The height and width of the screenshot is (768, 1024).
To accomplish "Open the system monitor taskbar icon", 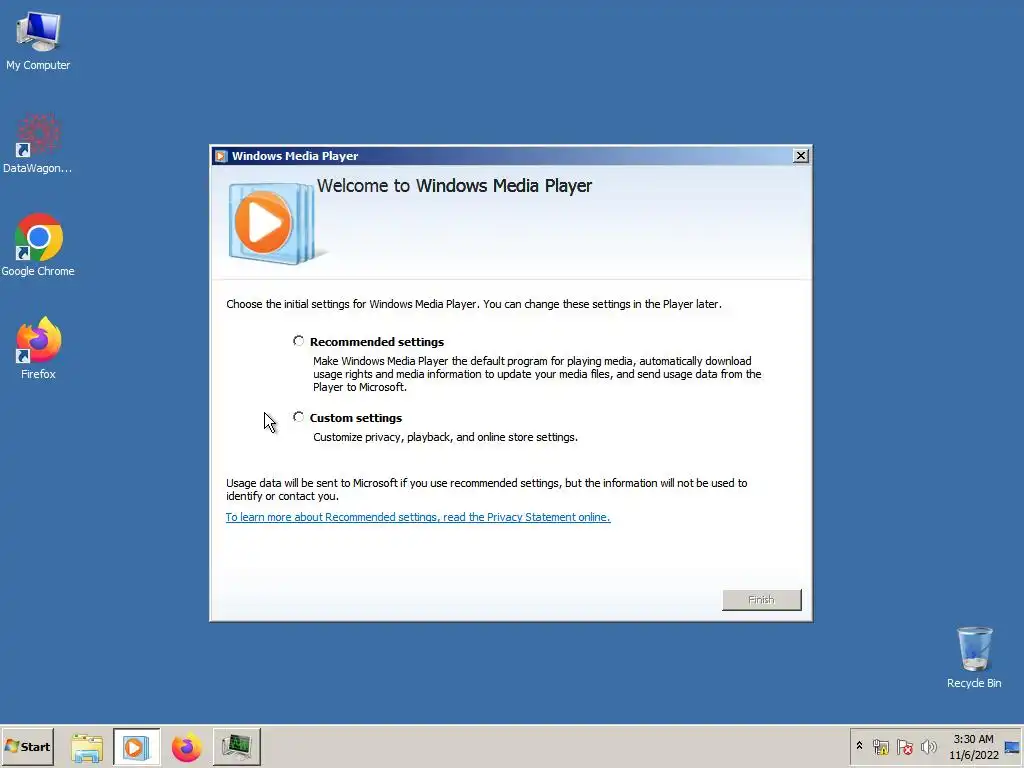I will click(x=236, y=747).
